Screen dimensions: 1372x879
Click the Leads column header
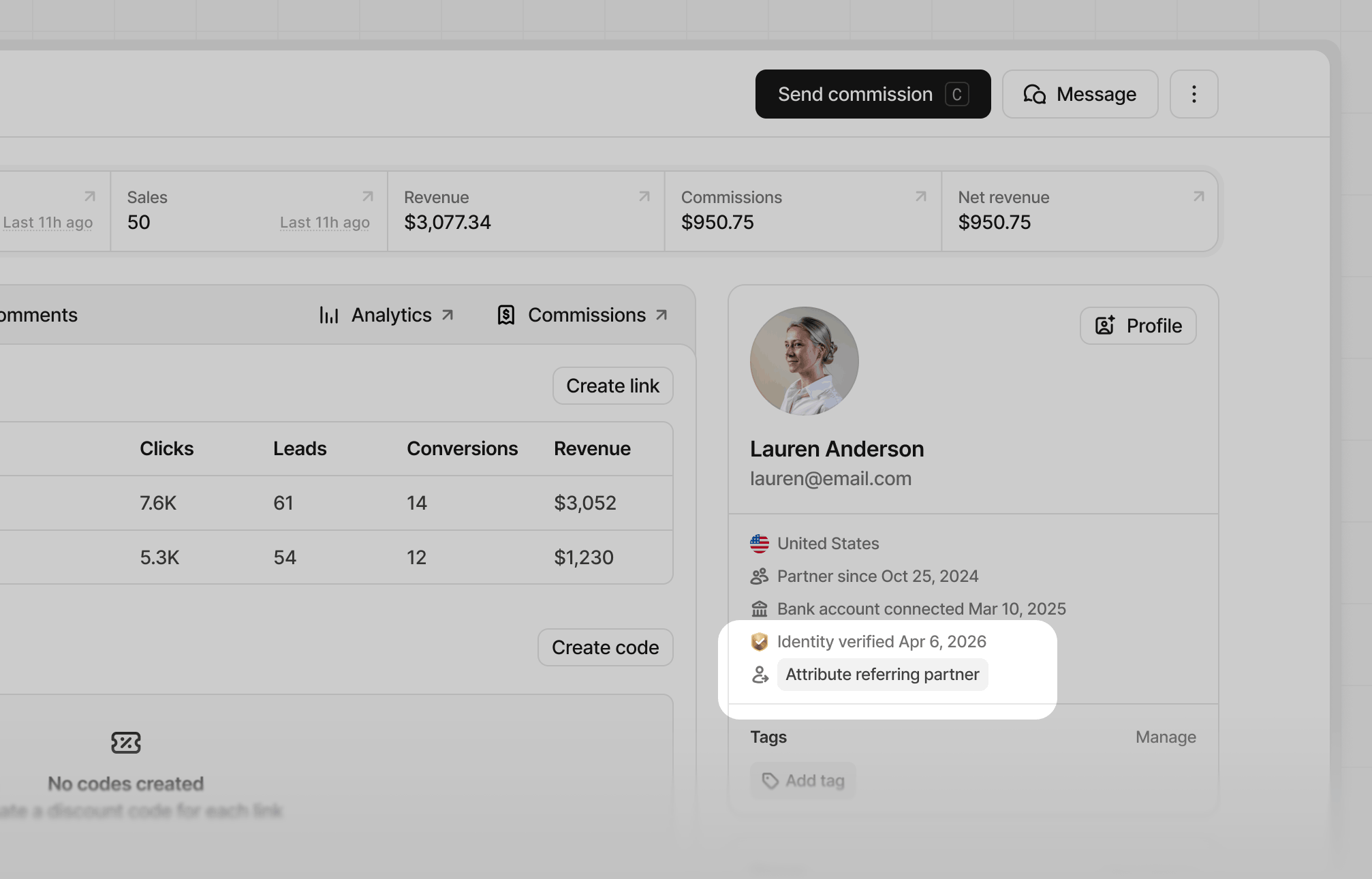click(300, 448)
